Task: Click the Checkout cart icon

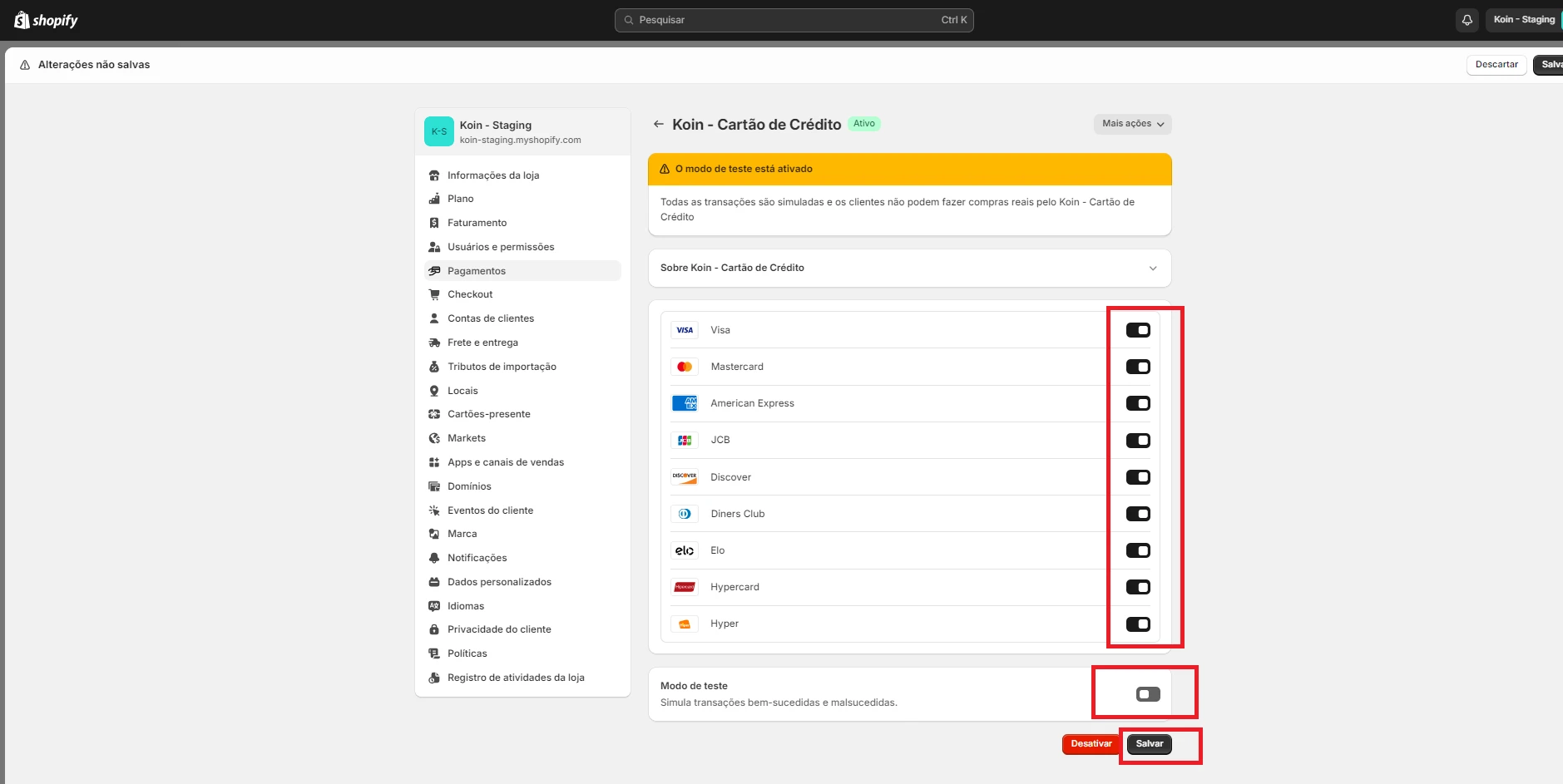Action: coord(434,294)
